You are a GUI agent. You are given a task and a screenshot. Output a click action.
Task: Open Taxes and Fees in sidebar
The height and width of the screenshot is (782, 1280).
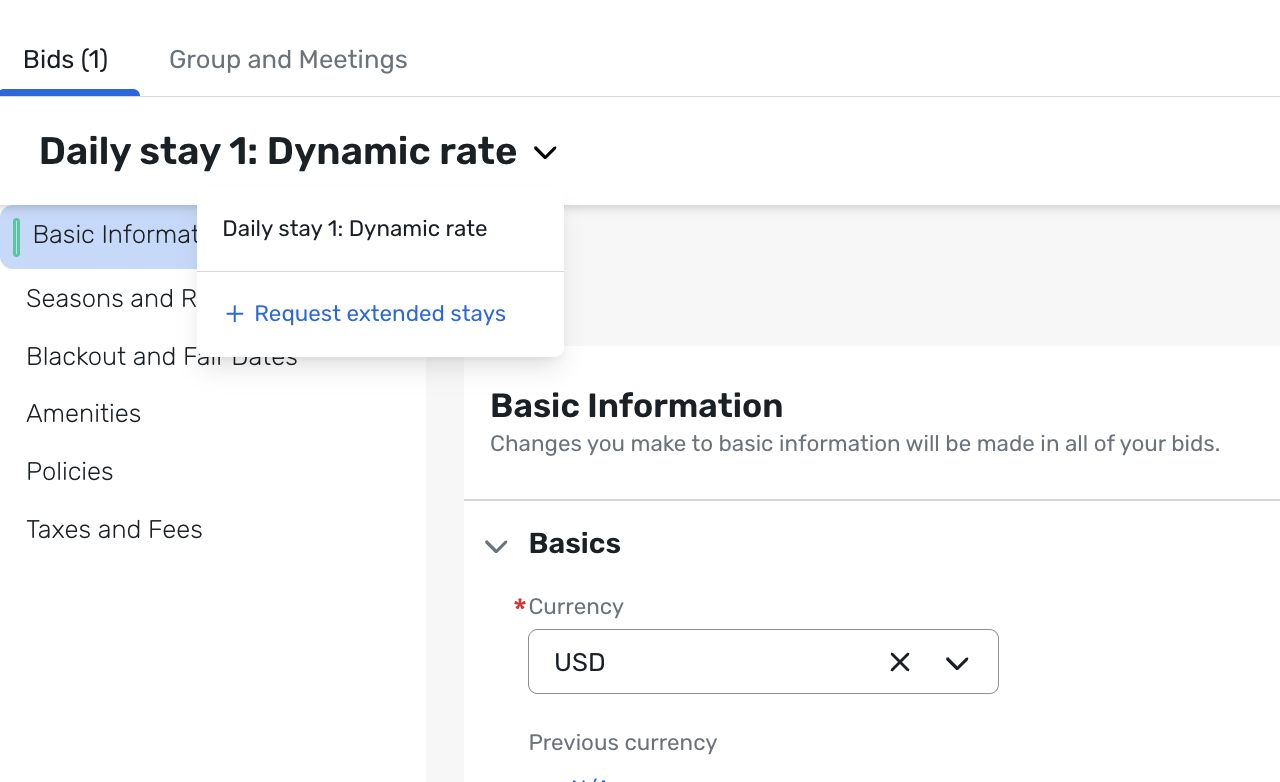click(114, 530)
